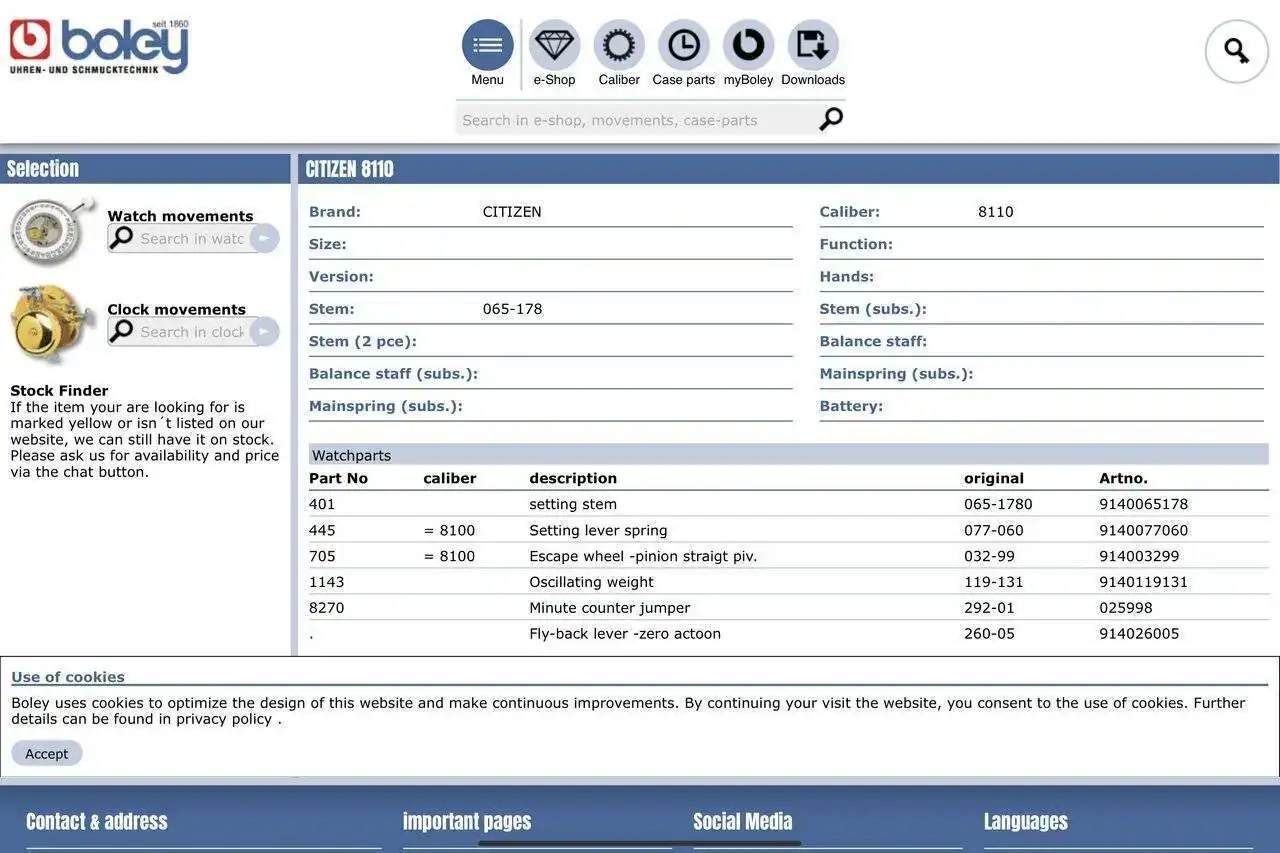Viewport: 1280px width, 853px height.
Task: Click the Case parts label
Action: tap(684, 80)
